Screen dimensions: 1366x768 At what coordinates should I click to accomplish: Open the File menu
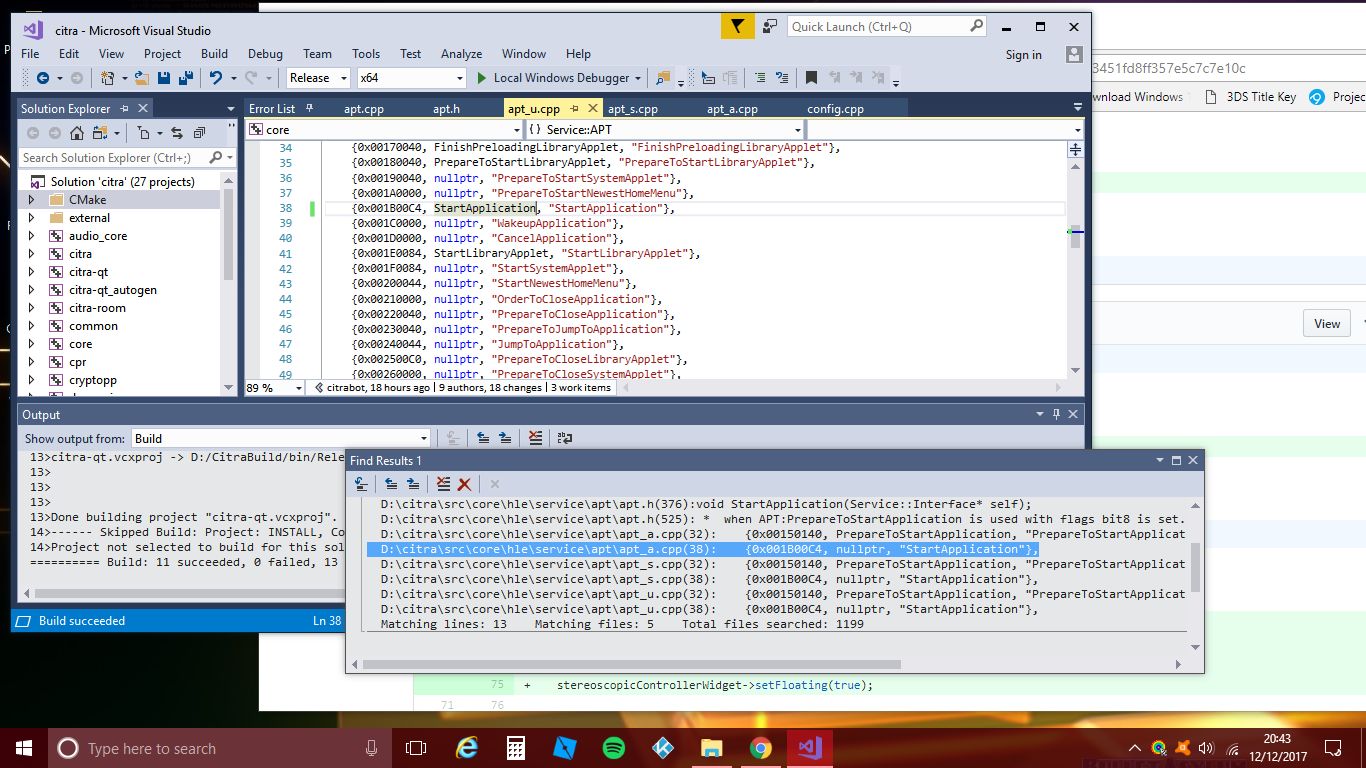pyautogui.click(x=30, y=54)
